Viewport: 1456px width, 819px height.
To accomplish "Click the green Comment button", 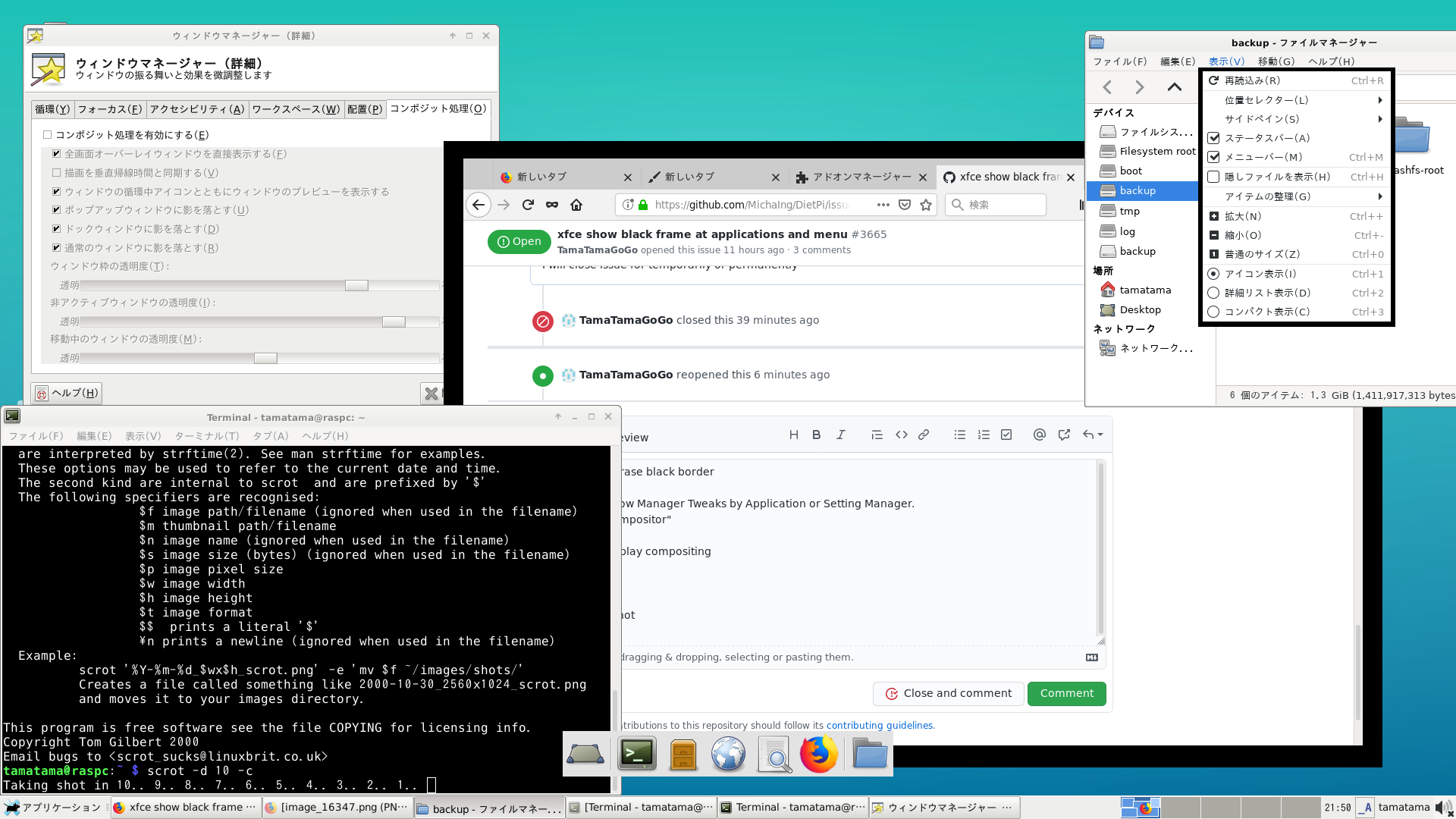I will (1066, 694).
